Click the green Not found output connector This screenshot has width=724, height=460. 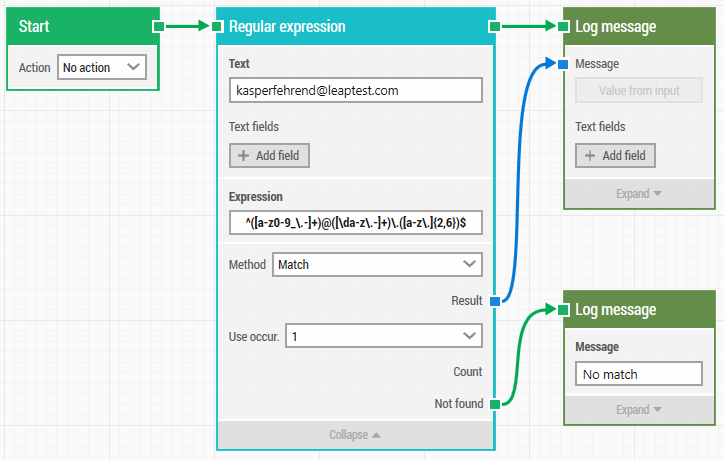click(x=494, y=404)
